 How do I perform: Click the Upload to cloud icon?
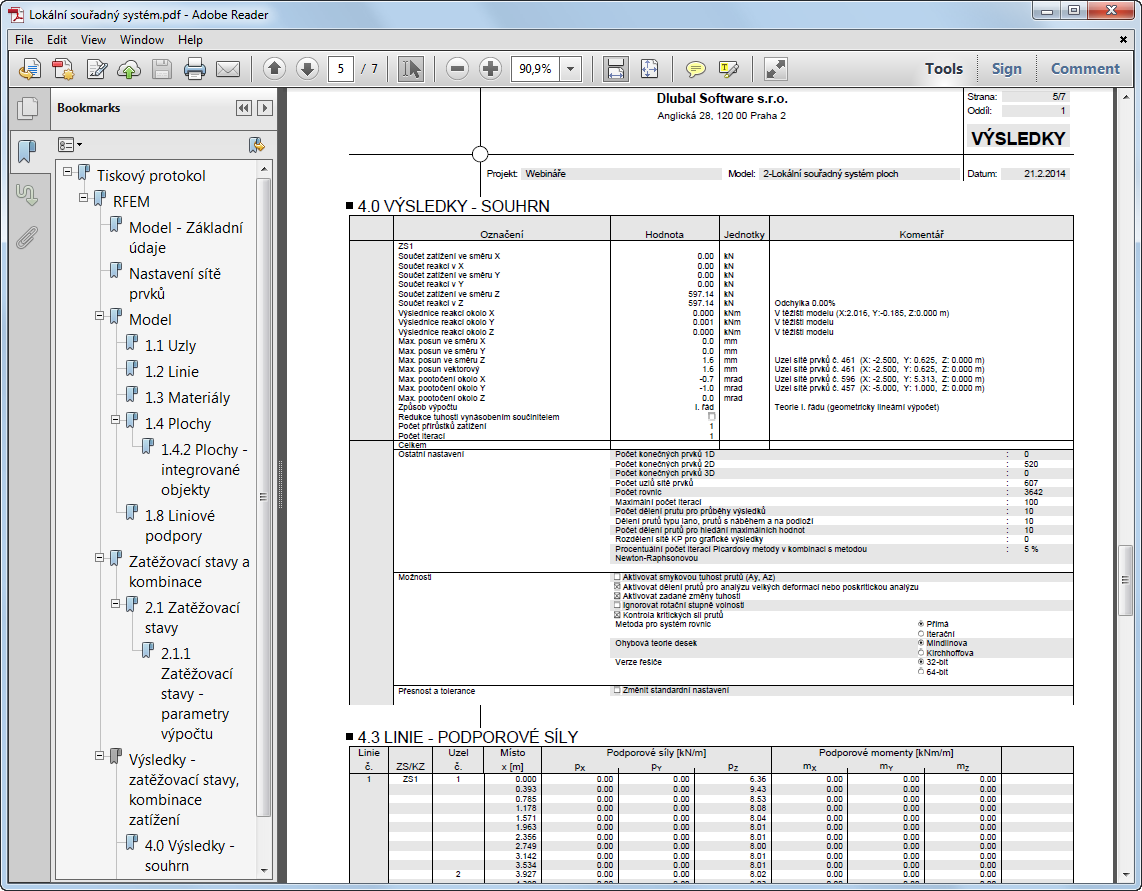click(129, 69)
